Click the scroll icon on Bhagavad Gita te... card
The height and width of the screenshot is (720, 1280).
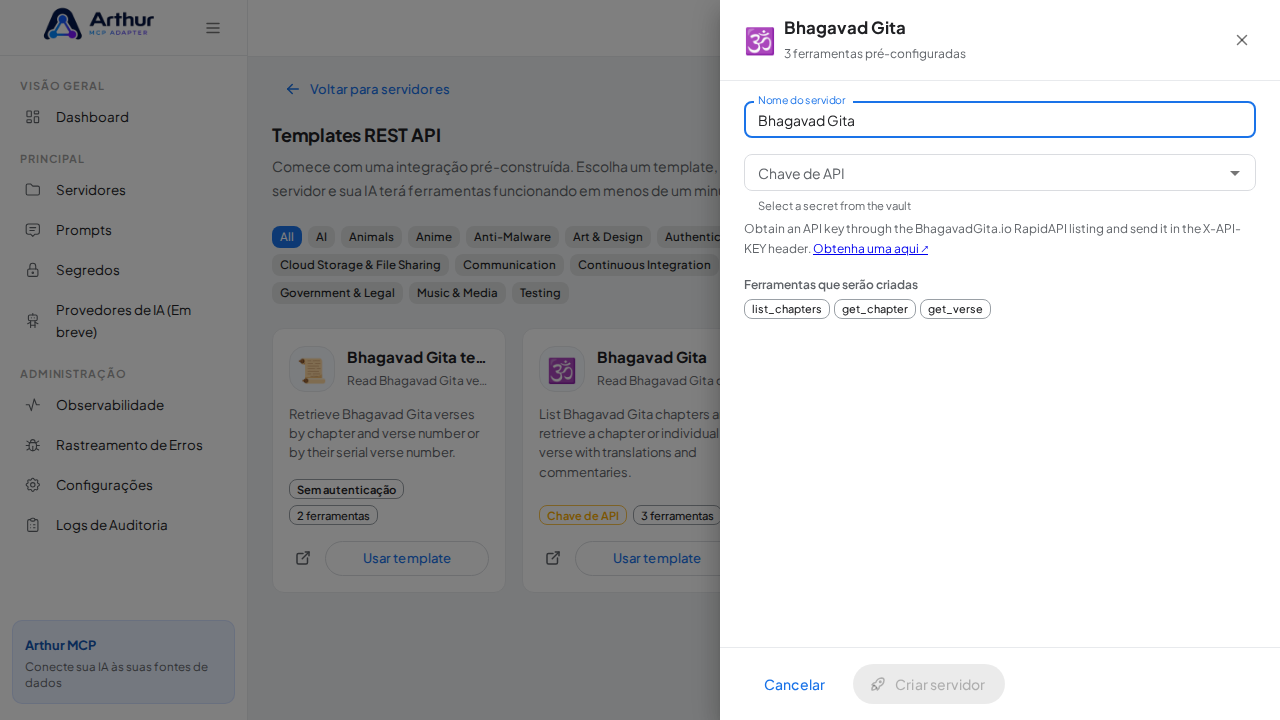312,369
